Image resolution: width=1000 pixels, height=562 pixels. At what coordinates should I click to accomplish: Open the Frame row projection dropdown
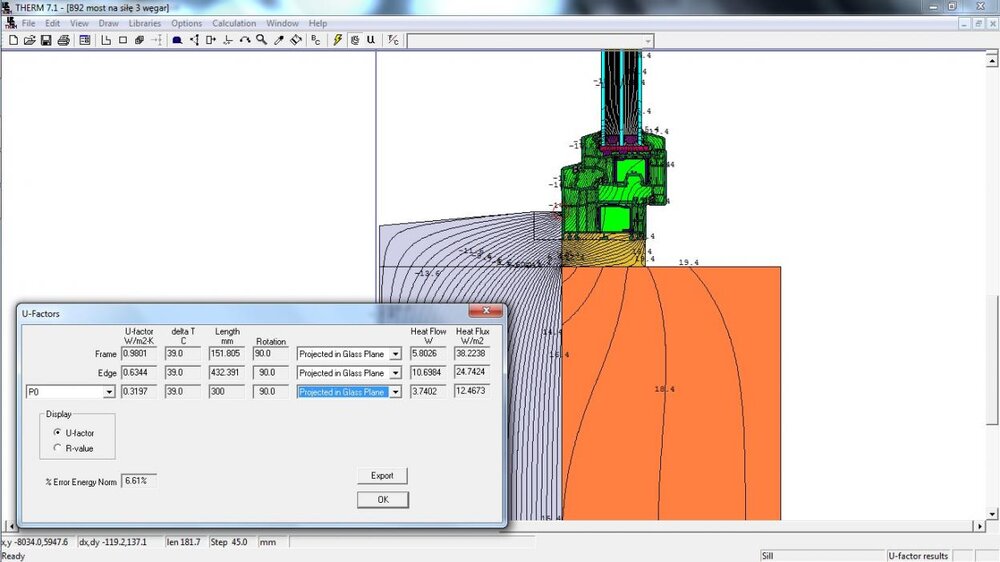pyautogui.click(x=395, y=354)
